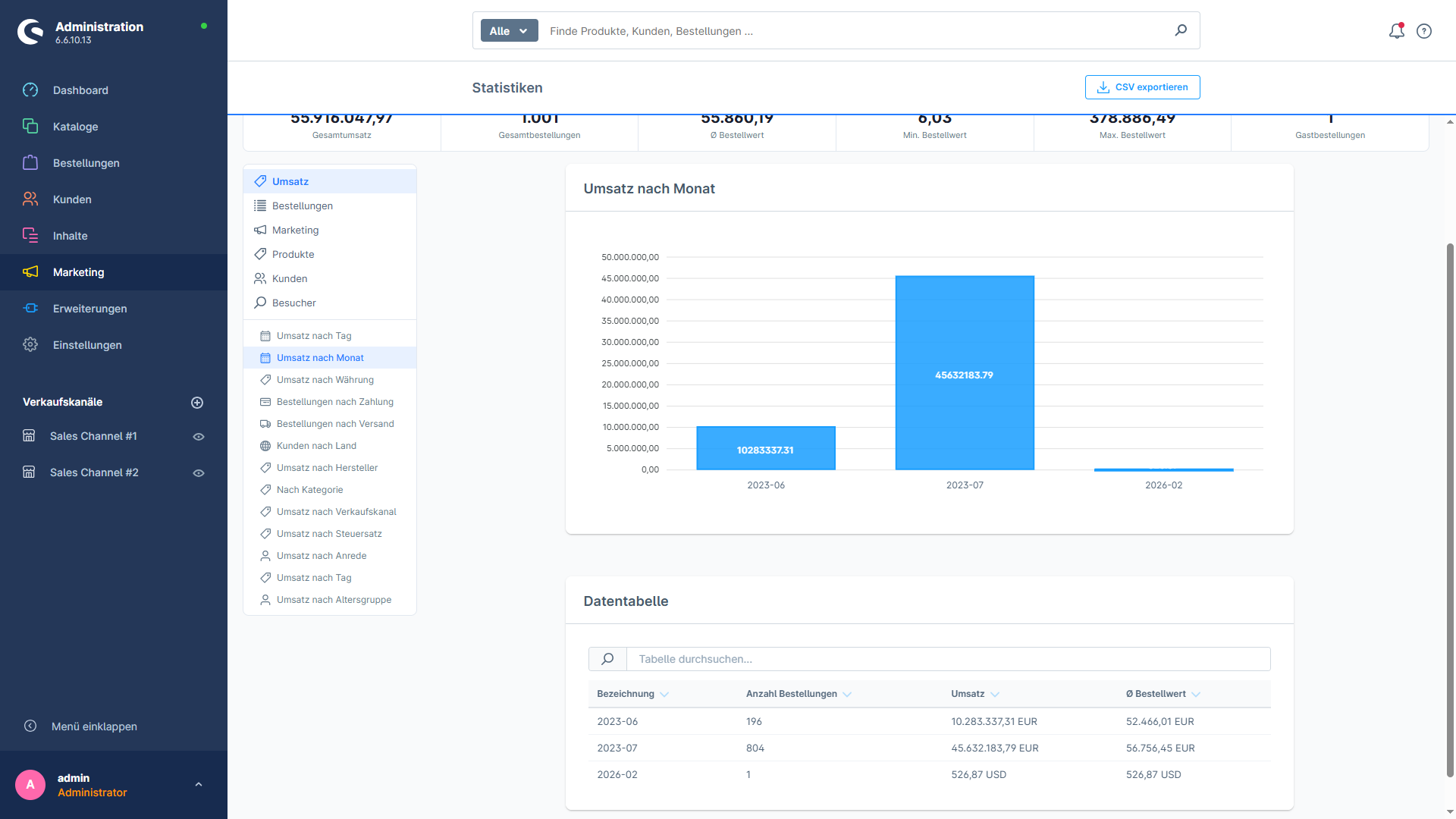Click Menü einklappen at the bottom
The height and width of the screenshot is (819, 1456).
pos(93,726)
